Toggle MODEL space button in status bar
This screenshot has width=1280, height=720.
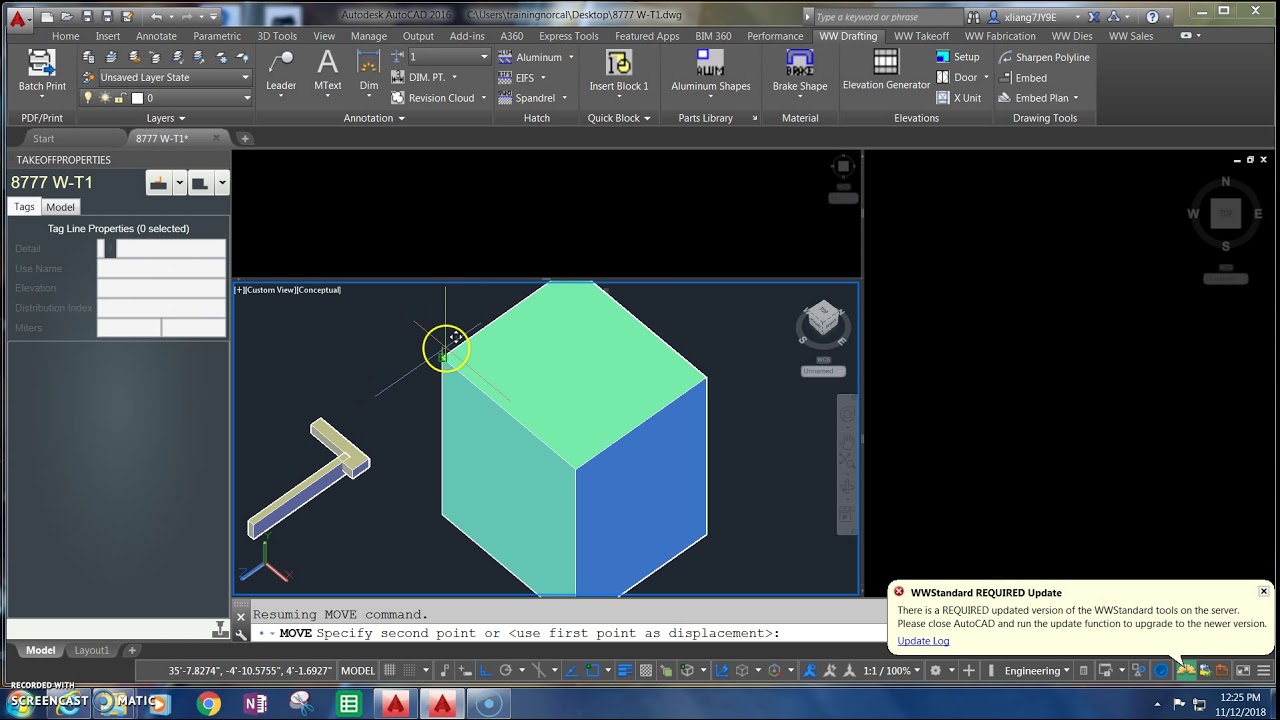[358, 670]
